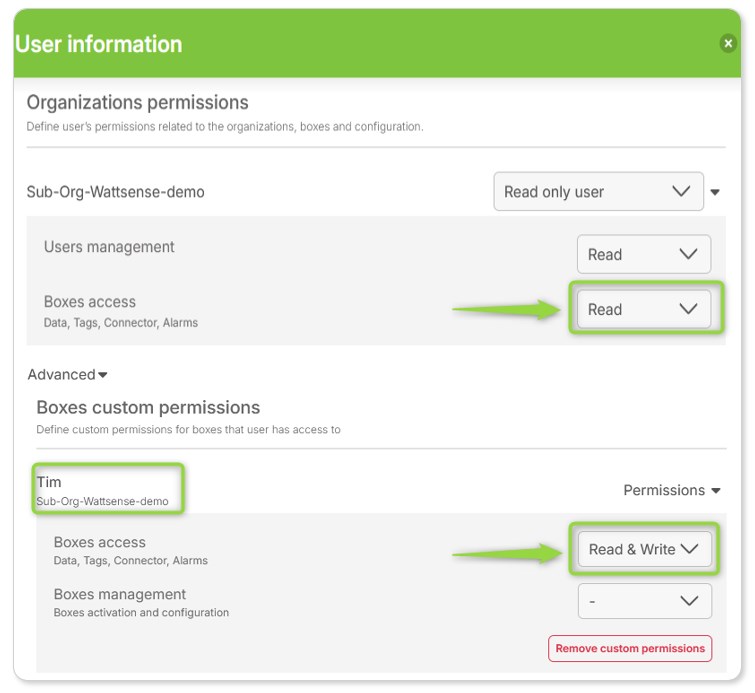
Task: Toggle the Permissions expander for Tim
Action: coord(672,490)
